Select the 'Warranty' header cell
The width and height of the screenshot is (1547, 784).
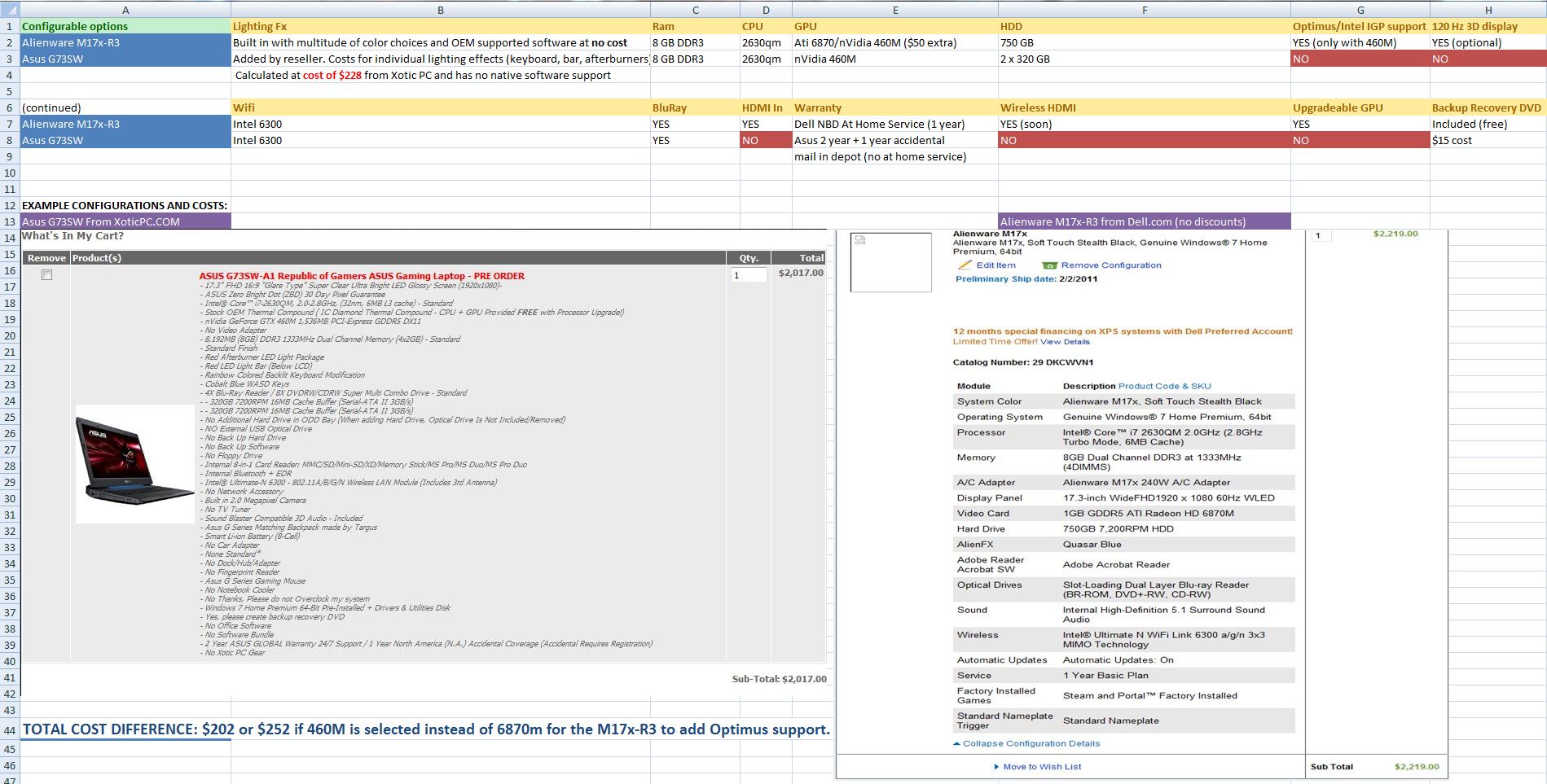coord(895,107)
